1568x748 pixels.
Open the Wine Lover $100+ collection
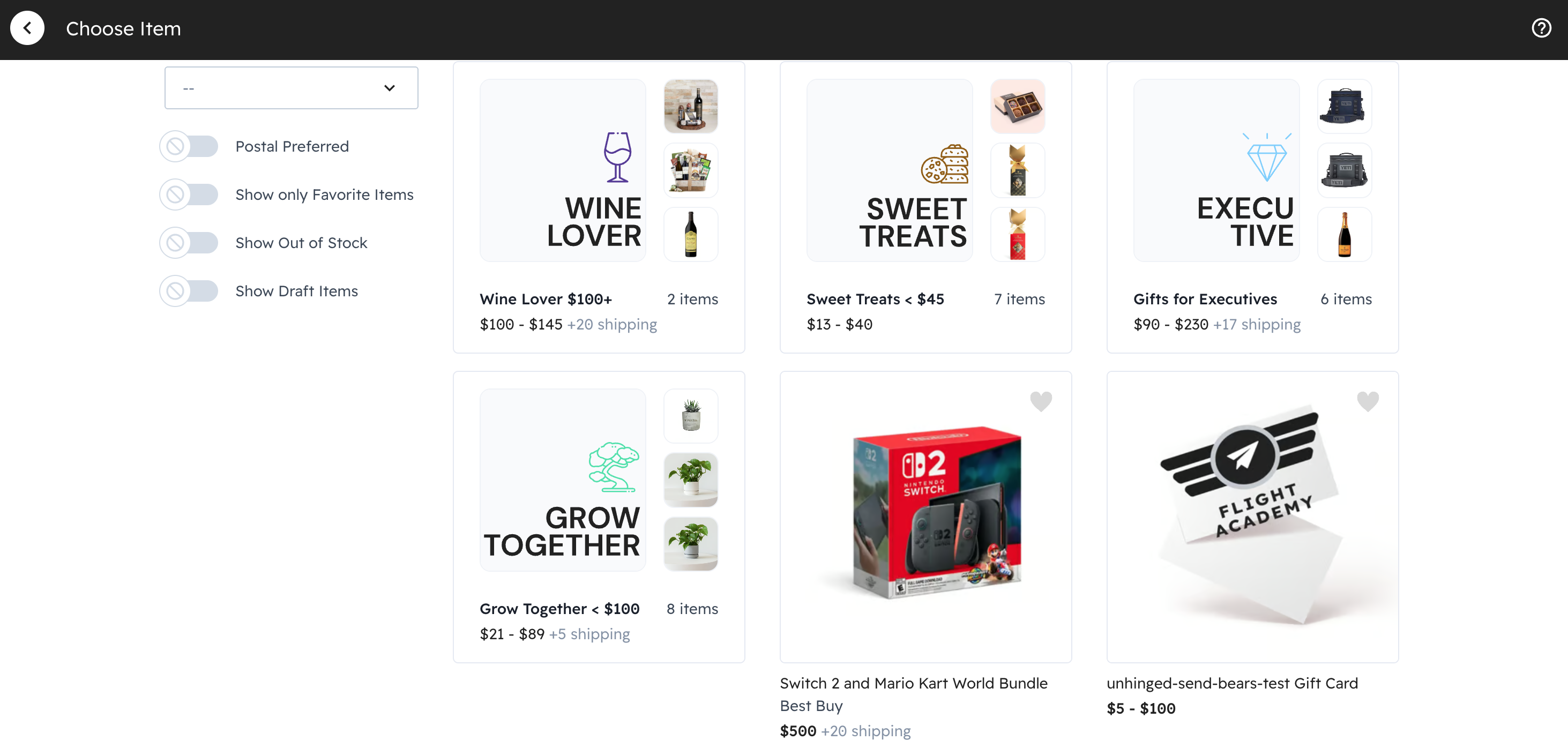pos(546,299)
